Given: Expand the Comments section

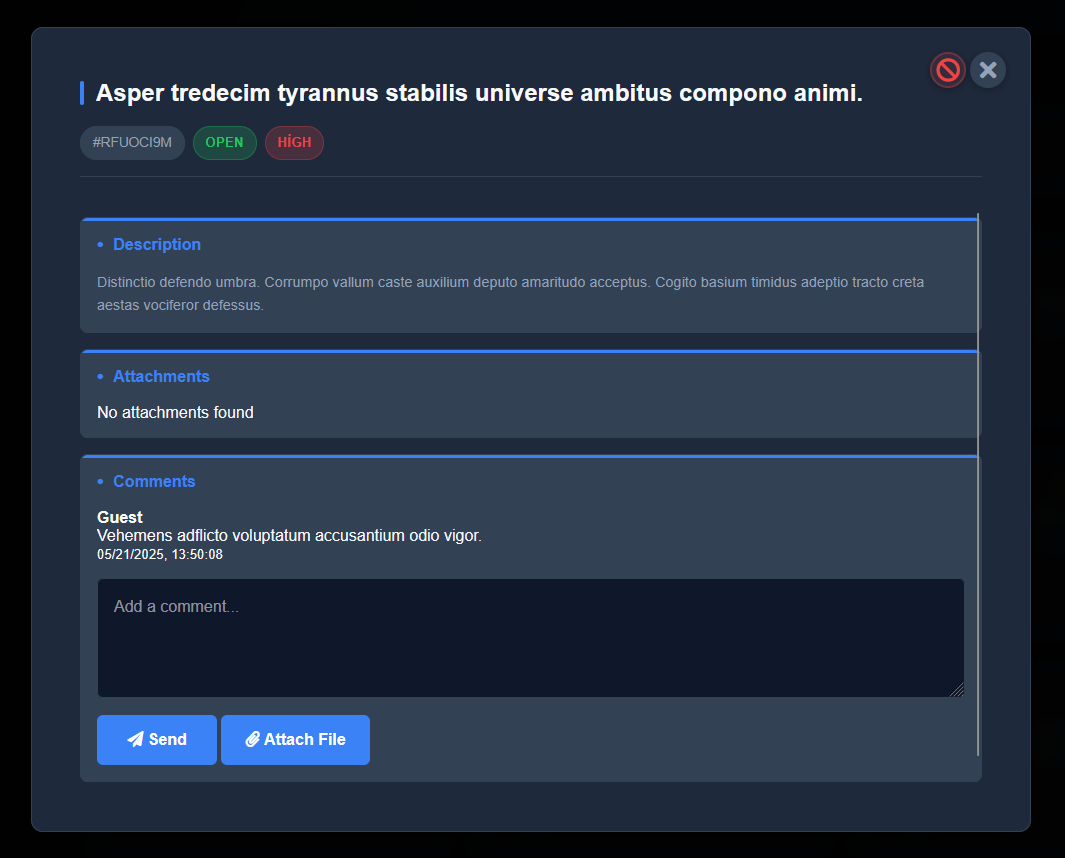Looking at the screenshot, I should point(155,481).
